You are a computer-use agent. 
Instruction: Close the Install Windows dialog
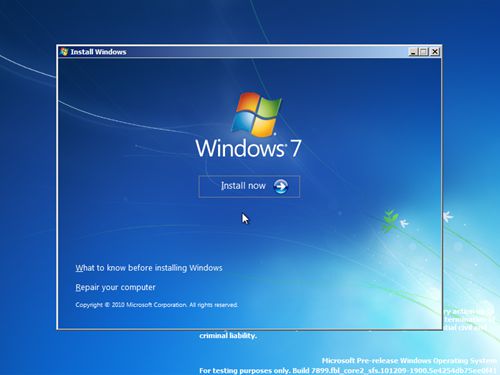point(435,52)
